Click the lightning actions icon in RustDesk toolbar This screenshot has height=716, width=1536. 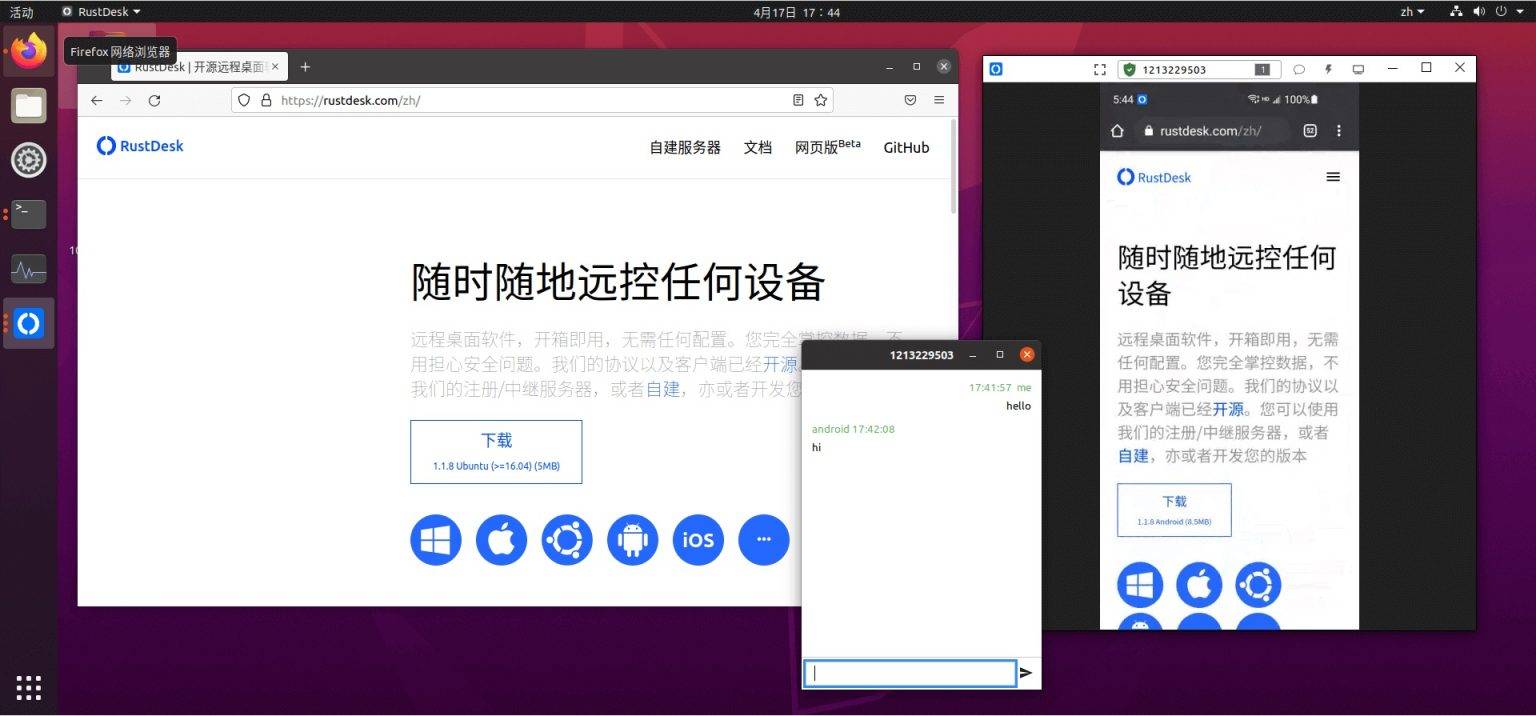(1328, 68)
